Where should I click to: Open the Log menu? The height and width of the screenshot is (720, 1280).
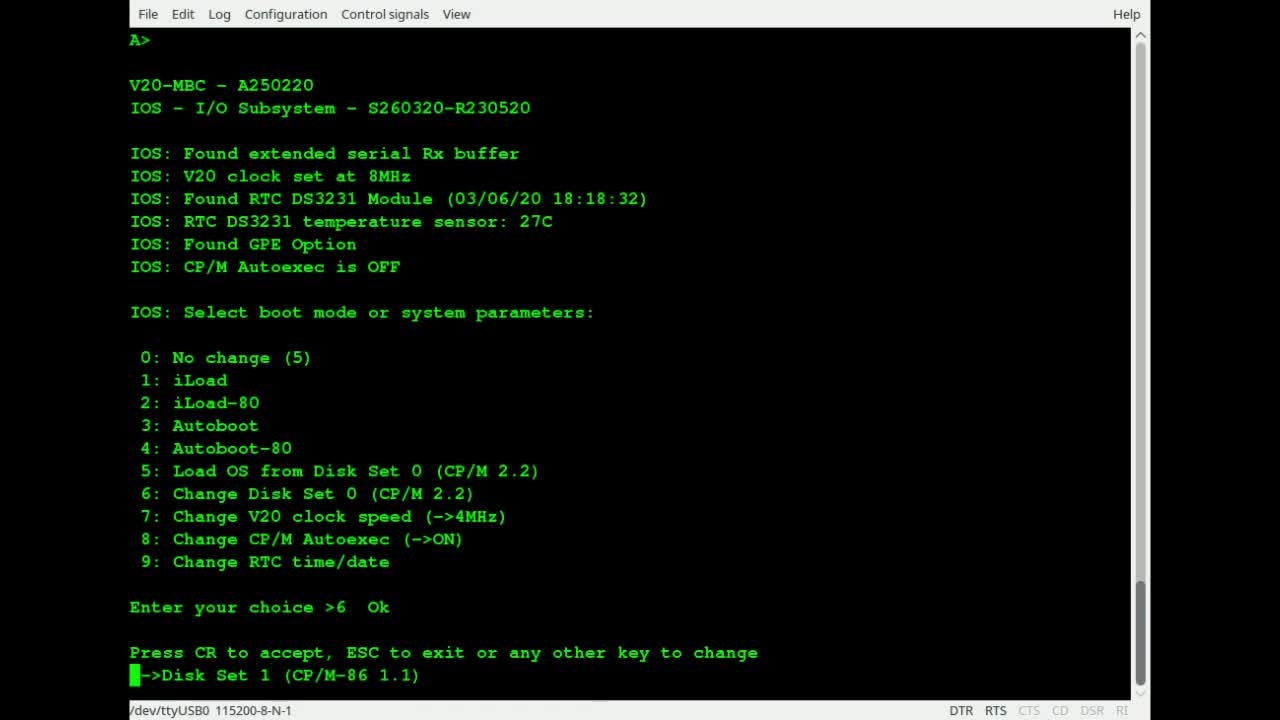[x=219, y=14]
